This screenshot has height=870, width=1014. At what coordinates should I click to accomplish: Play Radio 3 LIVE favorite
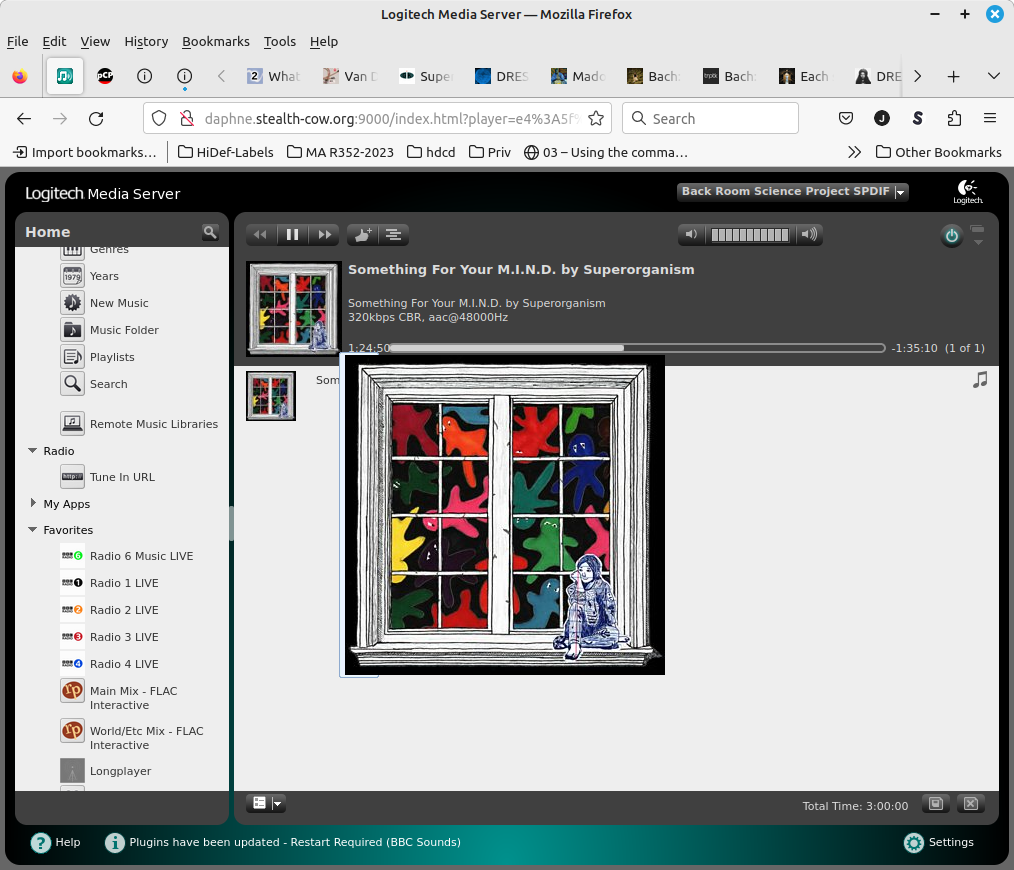[124, 637]
